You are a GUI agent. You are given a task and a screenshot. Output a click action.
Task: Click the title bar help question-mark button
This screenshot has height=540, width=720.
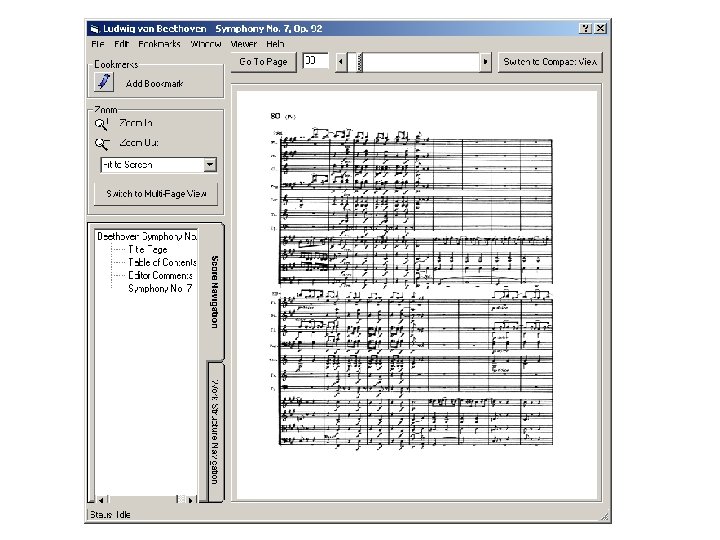[x=585, y=28]
